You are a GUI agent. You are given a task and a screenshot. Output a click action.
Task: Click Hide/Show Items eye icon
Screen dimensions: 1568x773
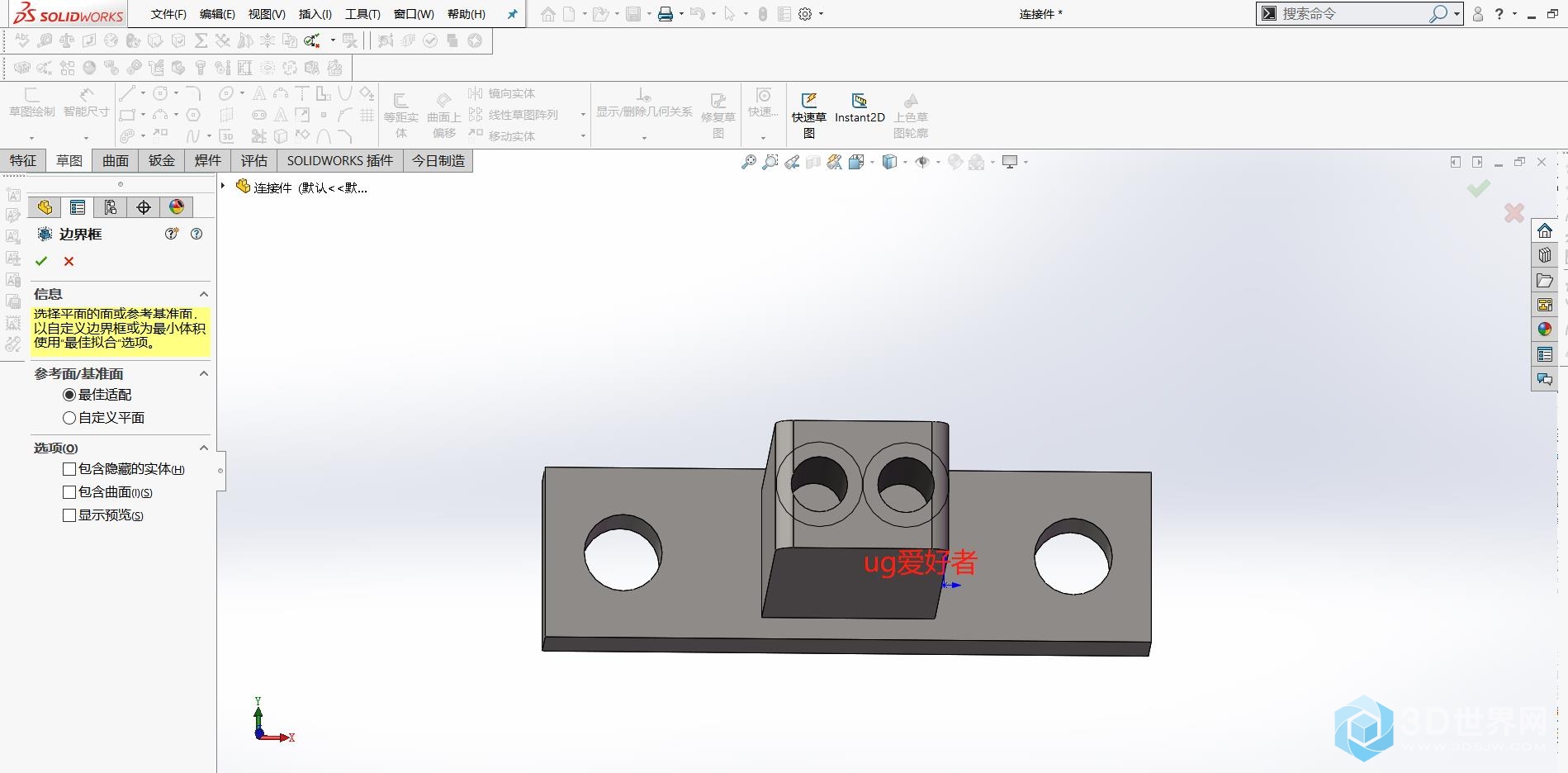click(922, 162)
